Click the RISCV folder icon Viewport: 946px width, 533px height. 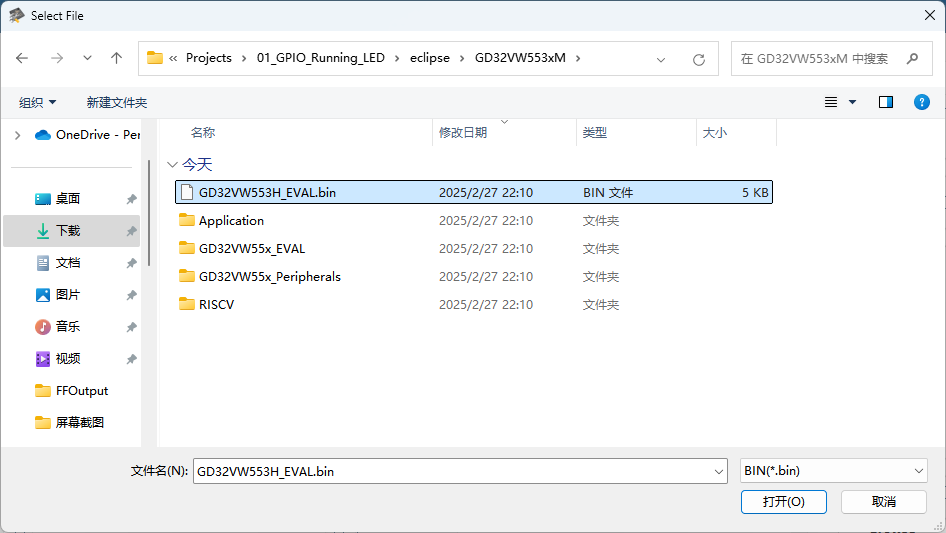coord(187,304)
